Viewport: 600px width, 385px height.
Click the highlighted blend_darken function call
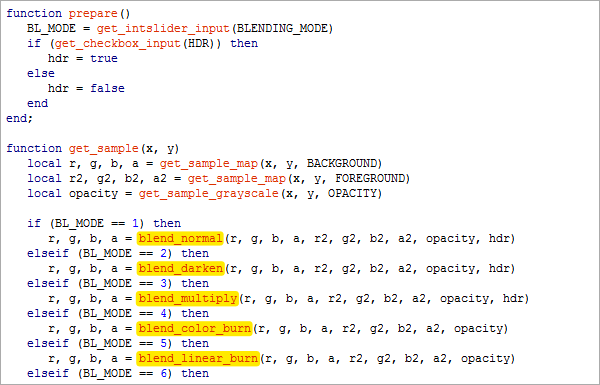pyautogui.click(x=180, y=268)
